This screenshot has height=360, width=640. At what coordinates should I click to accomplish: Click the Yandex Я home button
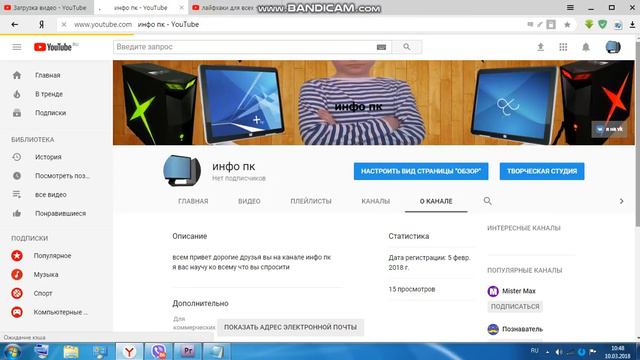click(x=41, y=24)
